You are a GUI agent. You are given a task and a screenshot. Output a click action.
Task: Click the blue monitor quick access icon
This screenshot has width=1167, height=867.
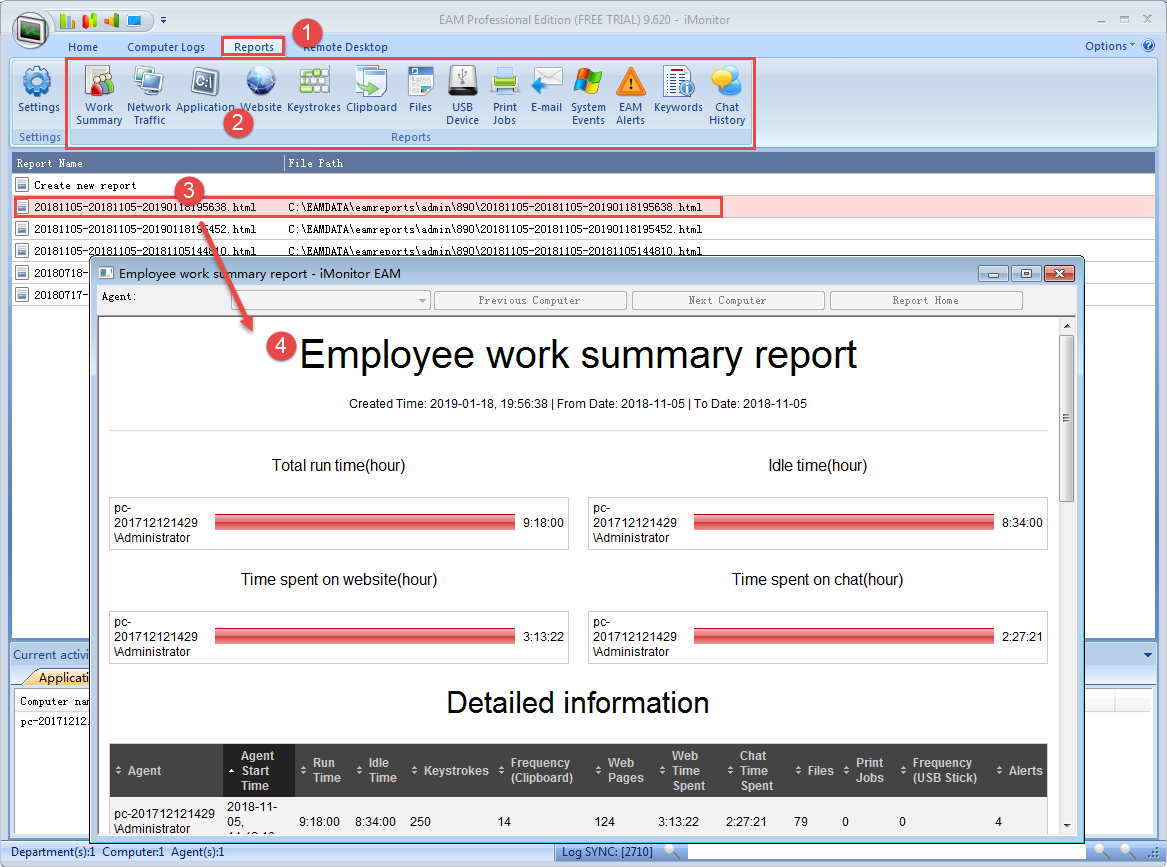135,21
